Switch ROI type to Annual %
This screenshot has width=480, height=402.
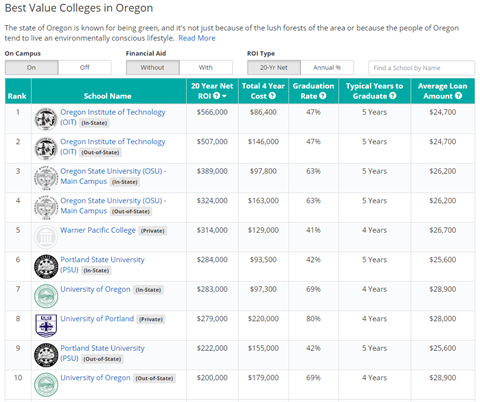pyautogui.click(x=327, y=68)
